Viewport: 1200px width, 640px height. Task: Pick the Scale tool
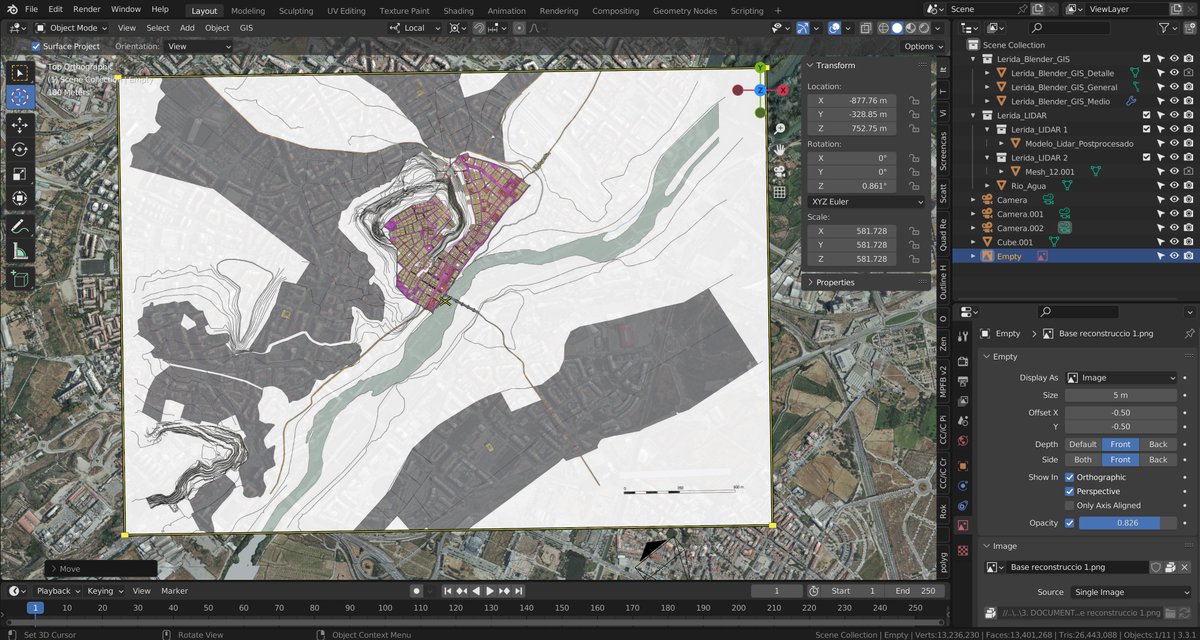point(20,174)
